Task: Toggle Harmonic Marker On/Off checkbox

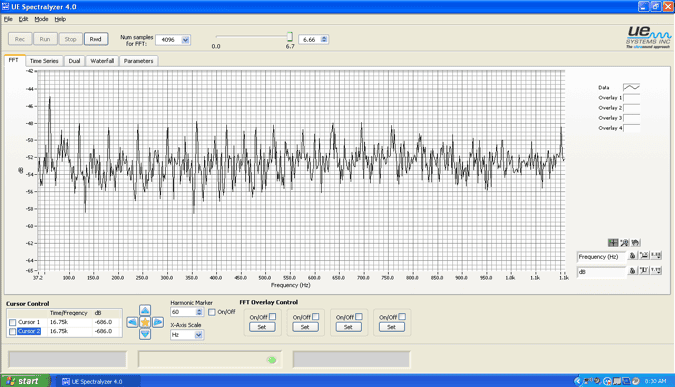Action: 212,312
